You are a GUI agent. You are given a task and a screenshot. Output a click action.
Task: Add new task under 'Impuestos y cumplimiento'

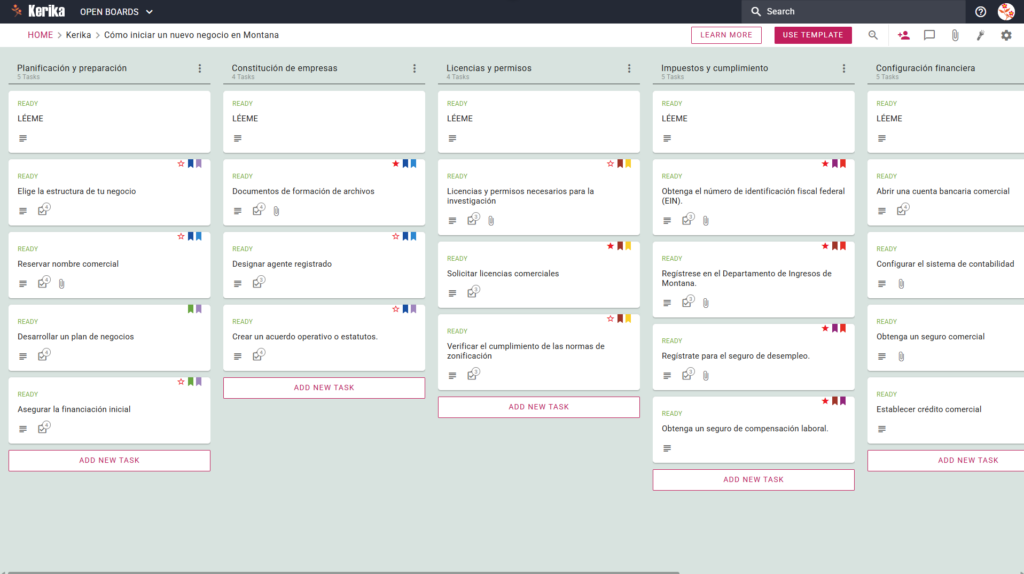(754, 479)
